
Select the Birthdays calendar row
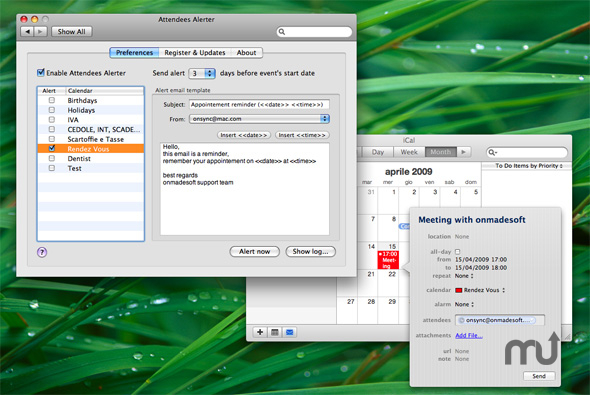(x=91, y=100)
